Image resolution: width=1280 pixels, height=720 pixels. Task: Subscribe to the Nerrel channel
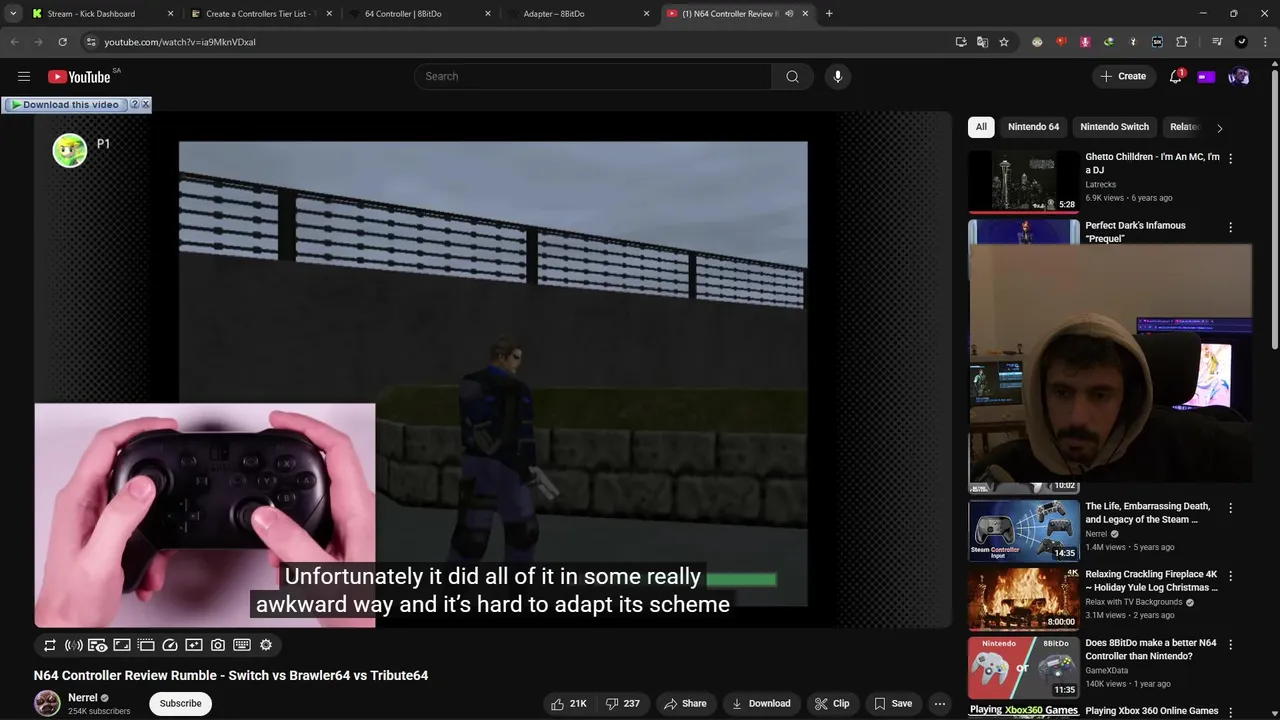[181, 703]
